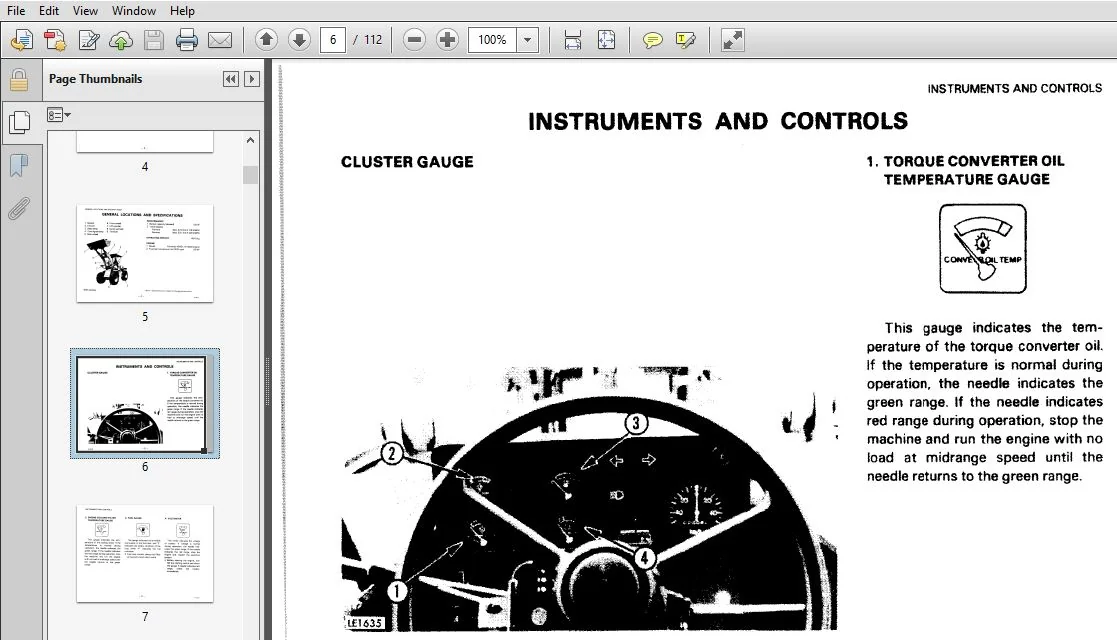
Task: Click the upload to cloud icon
Action: pyautogui.click(x=121, y=40)
